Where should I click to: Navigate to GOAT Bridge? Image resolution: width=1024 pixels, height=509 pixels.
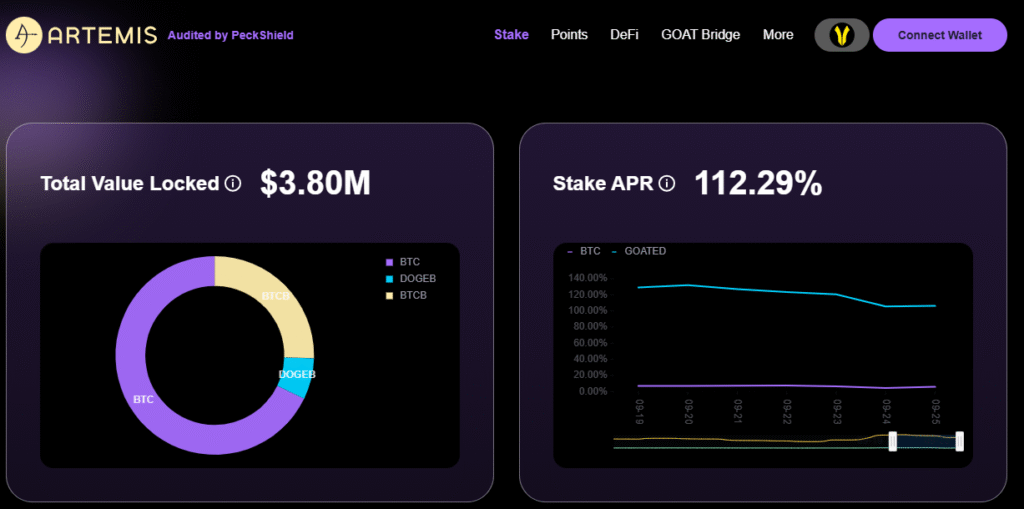click(701, 35)
